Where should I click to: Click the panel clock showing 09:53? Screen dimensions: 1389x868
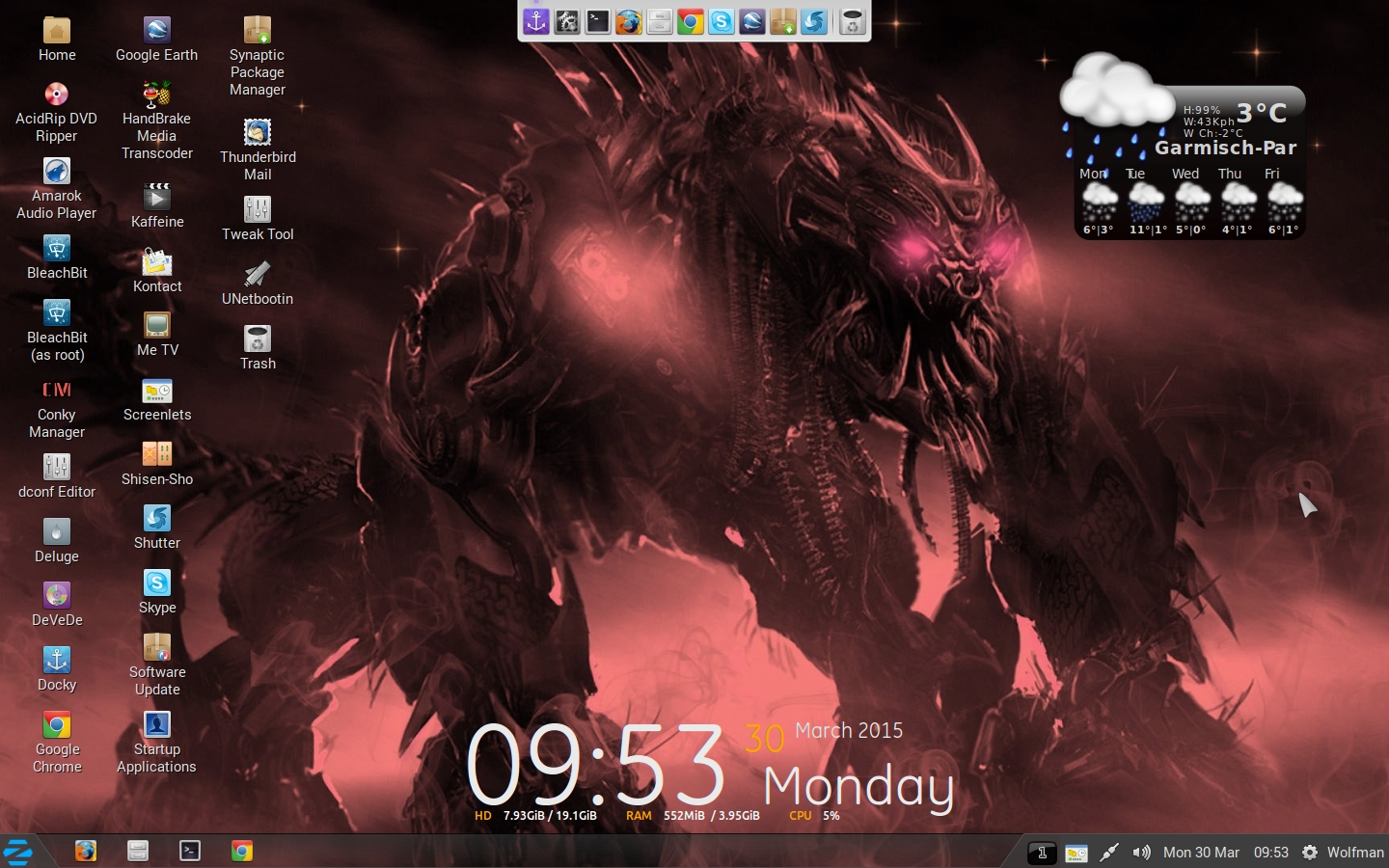pos(1271,853)
